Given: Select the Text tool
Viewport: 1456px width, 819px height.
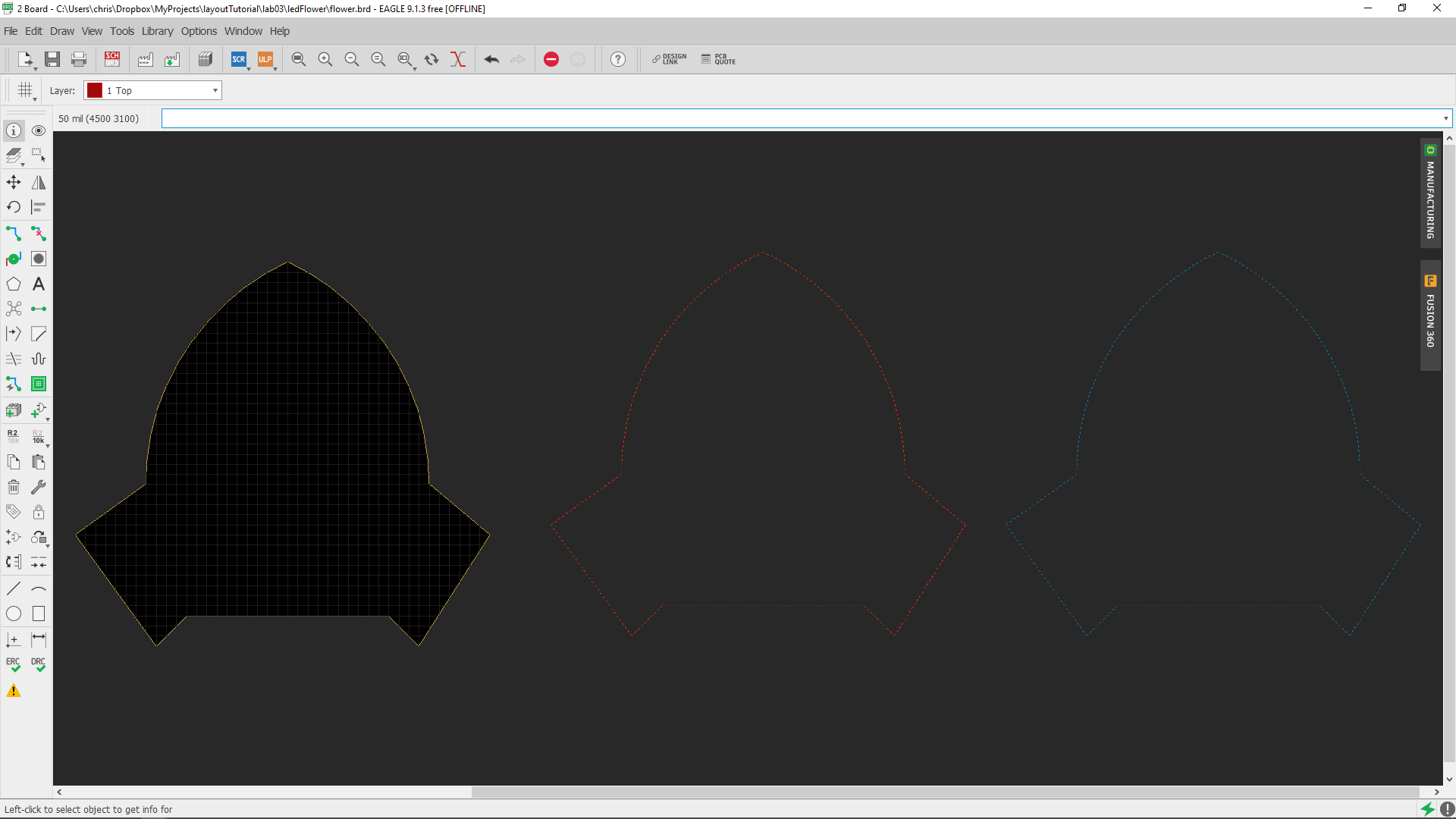Looking at the screenshot, I should (39, 284).
